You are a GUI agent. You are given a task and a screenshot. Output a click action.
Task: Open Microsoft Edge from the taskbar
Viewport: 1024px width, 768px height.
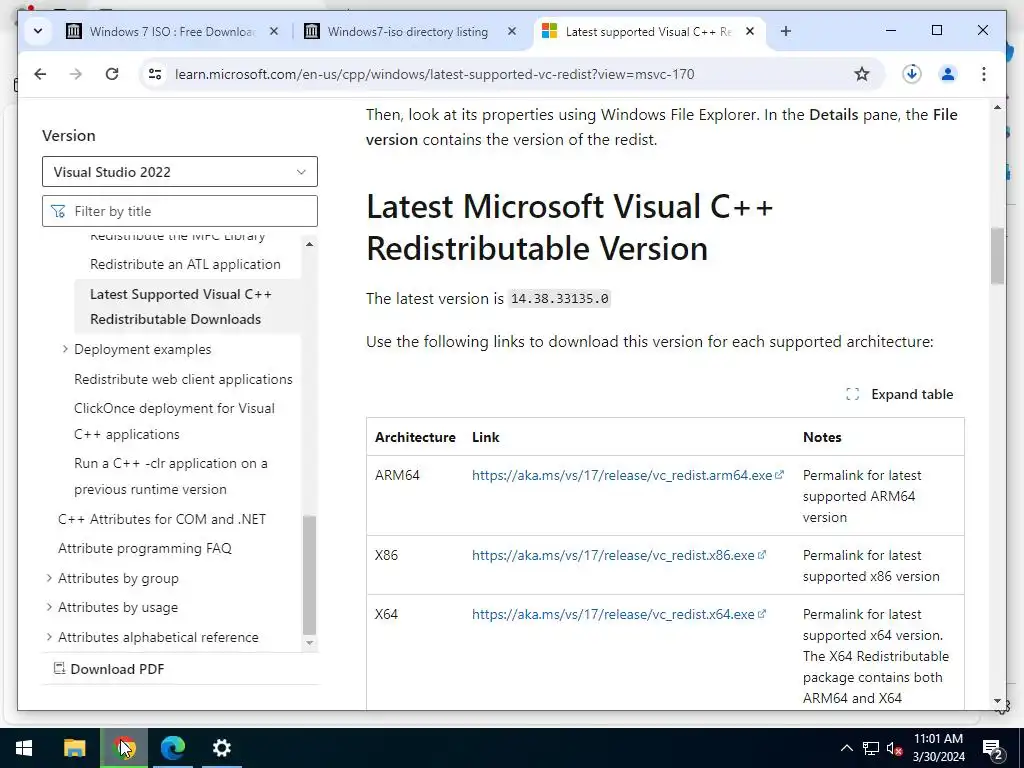click(x=173, y=748)
